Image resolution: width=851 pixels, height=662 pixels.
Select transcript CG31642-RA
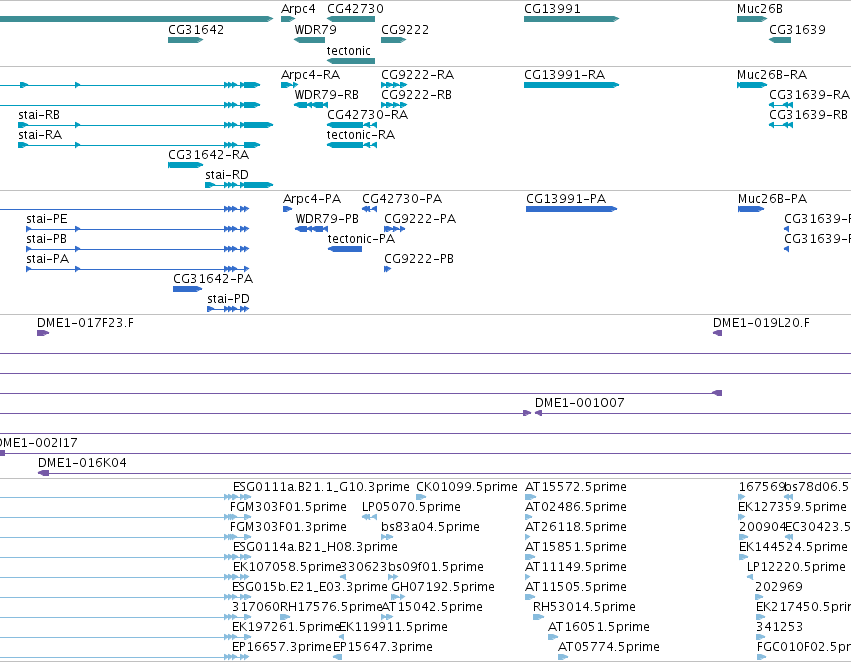(x=185, y=165)
